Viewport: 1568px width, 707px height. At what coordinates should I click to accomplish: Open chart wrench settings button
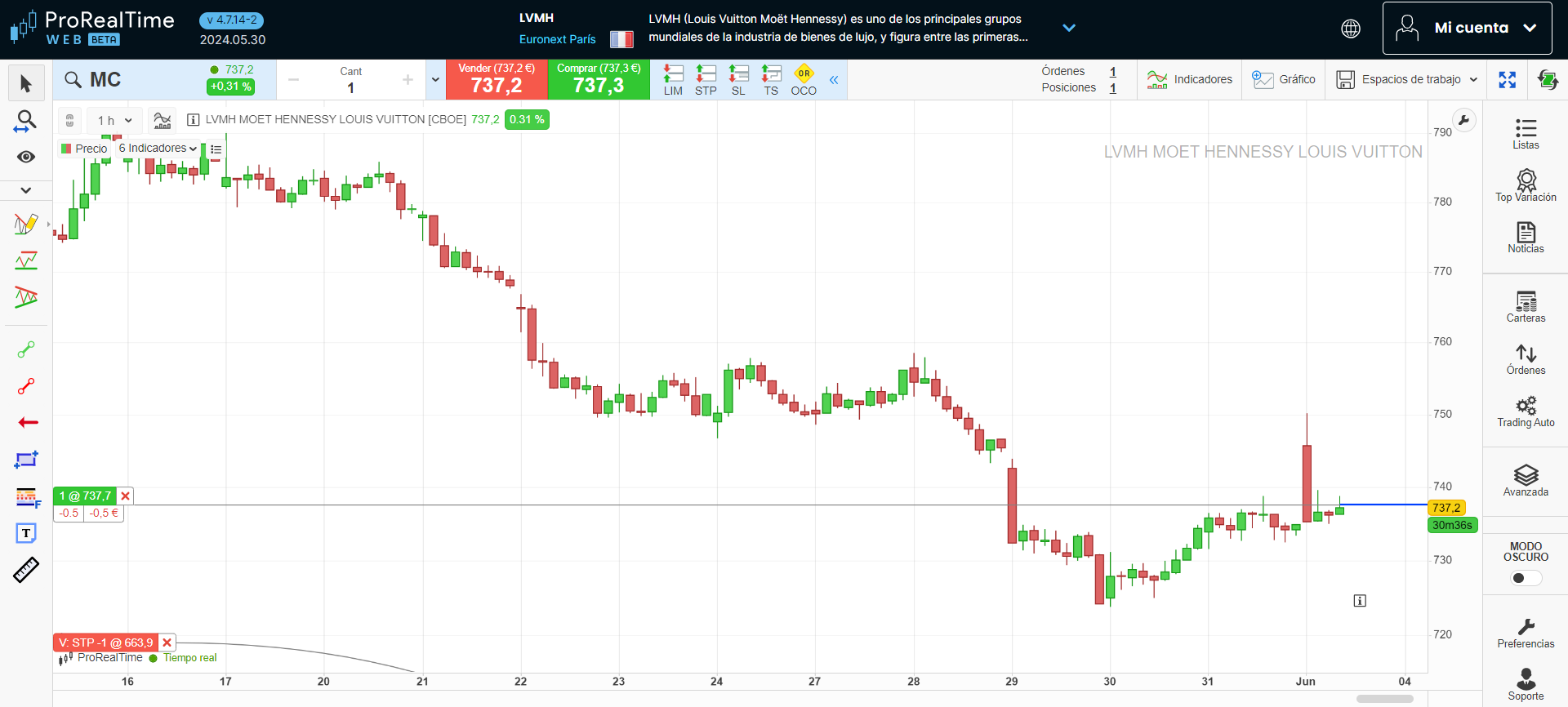(x=1464, y=120)
